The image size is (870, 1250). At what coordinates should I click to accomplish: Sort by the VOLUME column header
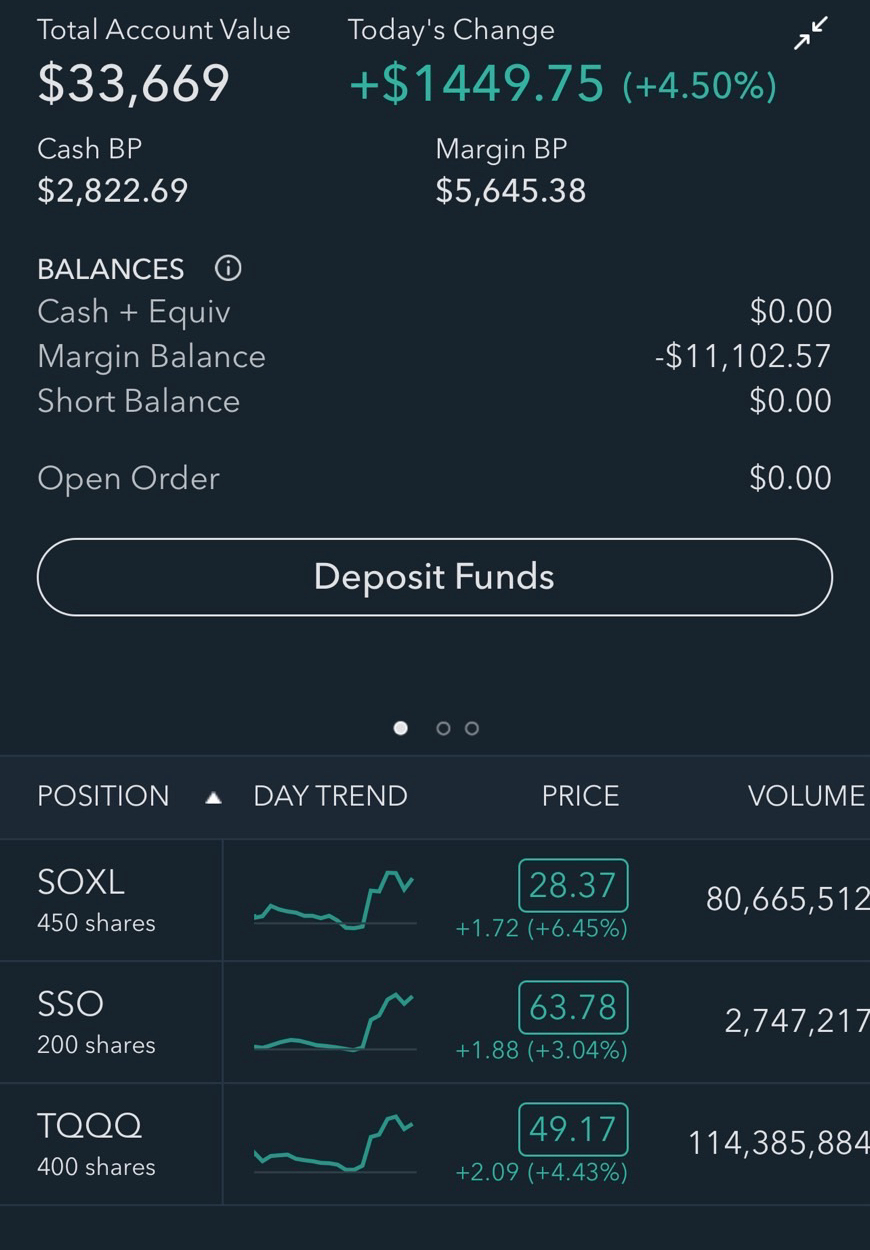806,796
